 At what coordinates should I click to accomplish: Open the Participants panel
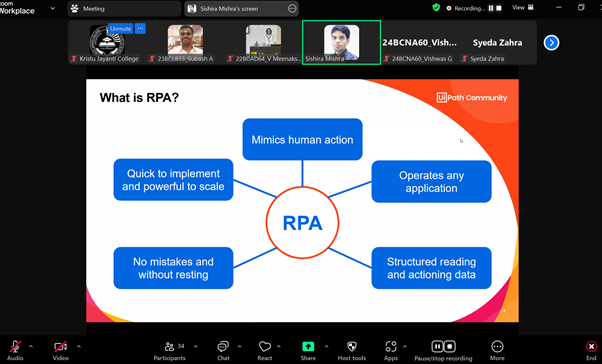(x=169, y=351)
